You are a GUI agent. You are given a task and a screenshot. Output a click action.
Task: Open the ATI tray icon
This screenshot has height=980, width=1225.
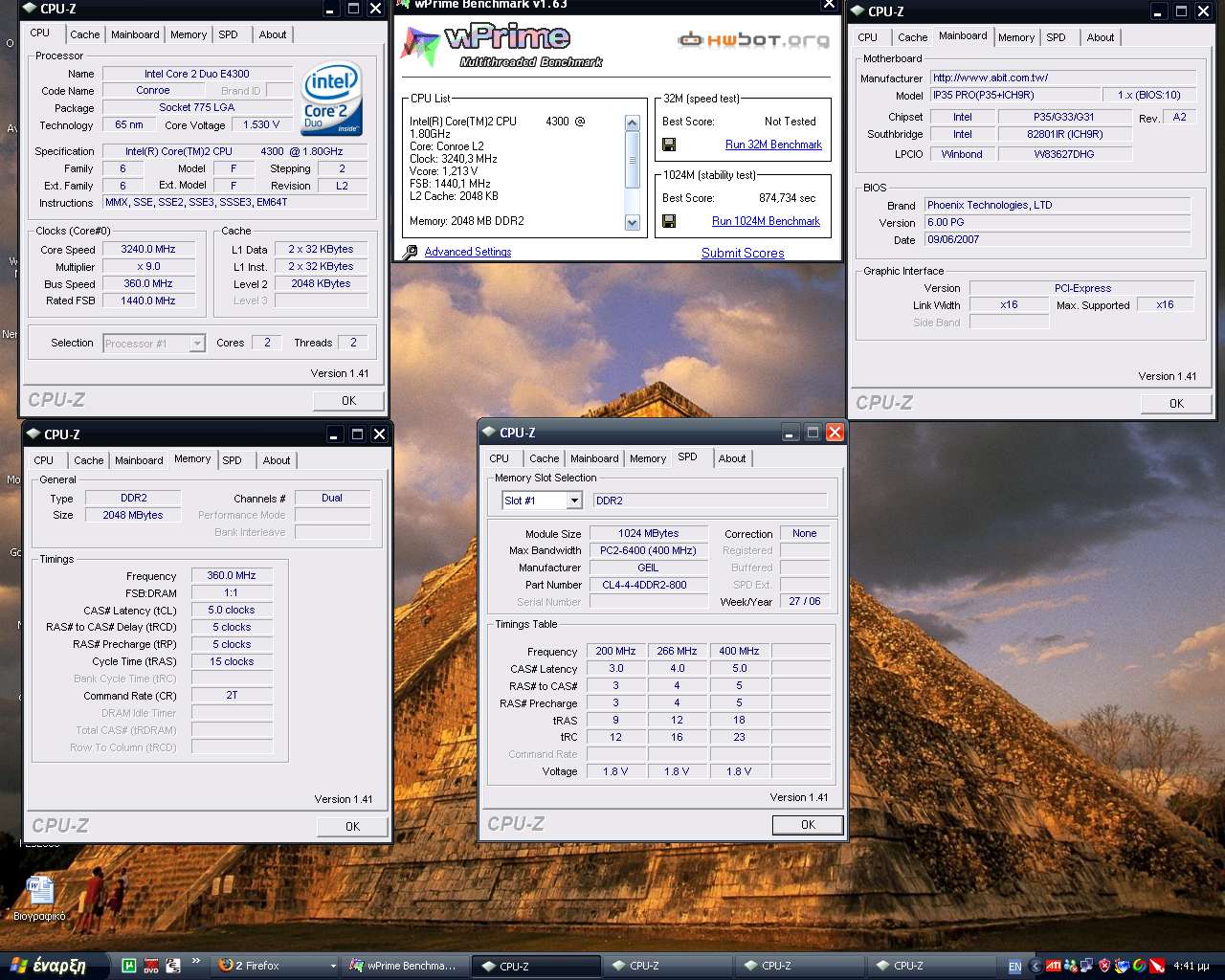[x=1054, y=967]
